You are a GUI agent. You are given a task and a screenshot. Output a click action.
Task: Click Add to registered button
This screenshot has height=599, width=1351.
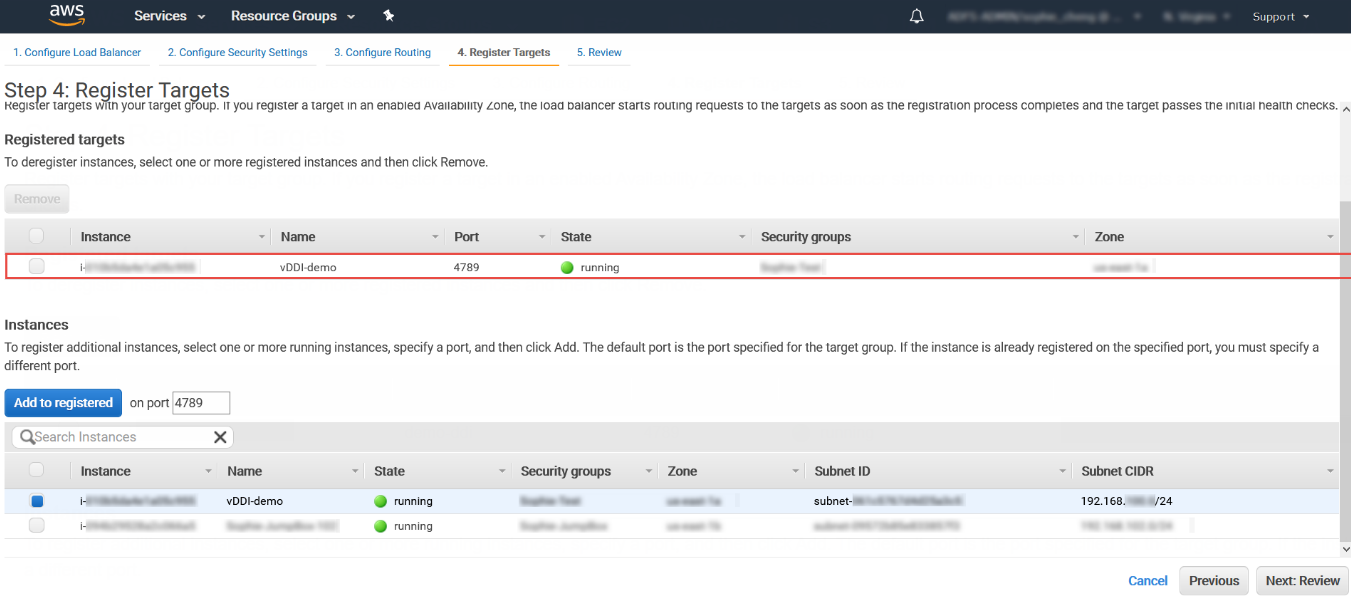(x=63, y=403)
